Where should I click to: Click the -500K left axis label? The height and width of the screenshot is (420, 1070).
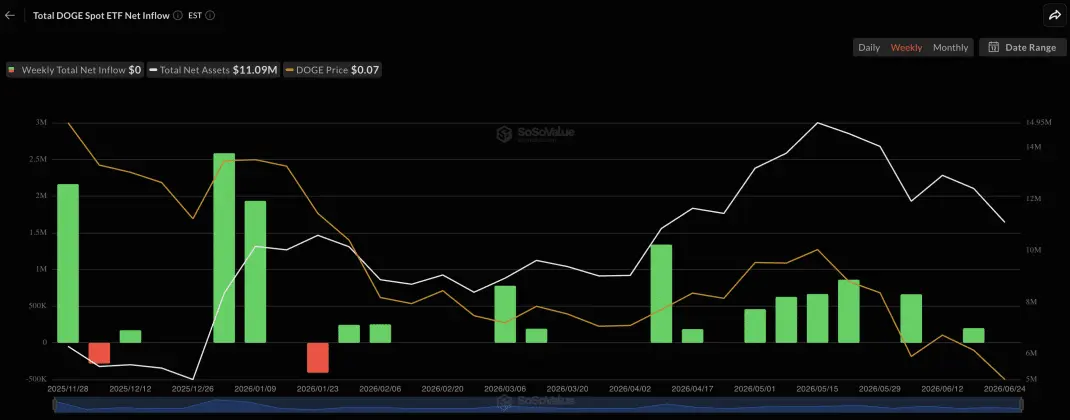click(35, 379)
